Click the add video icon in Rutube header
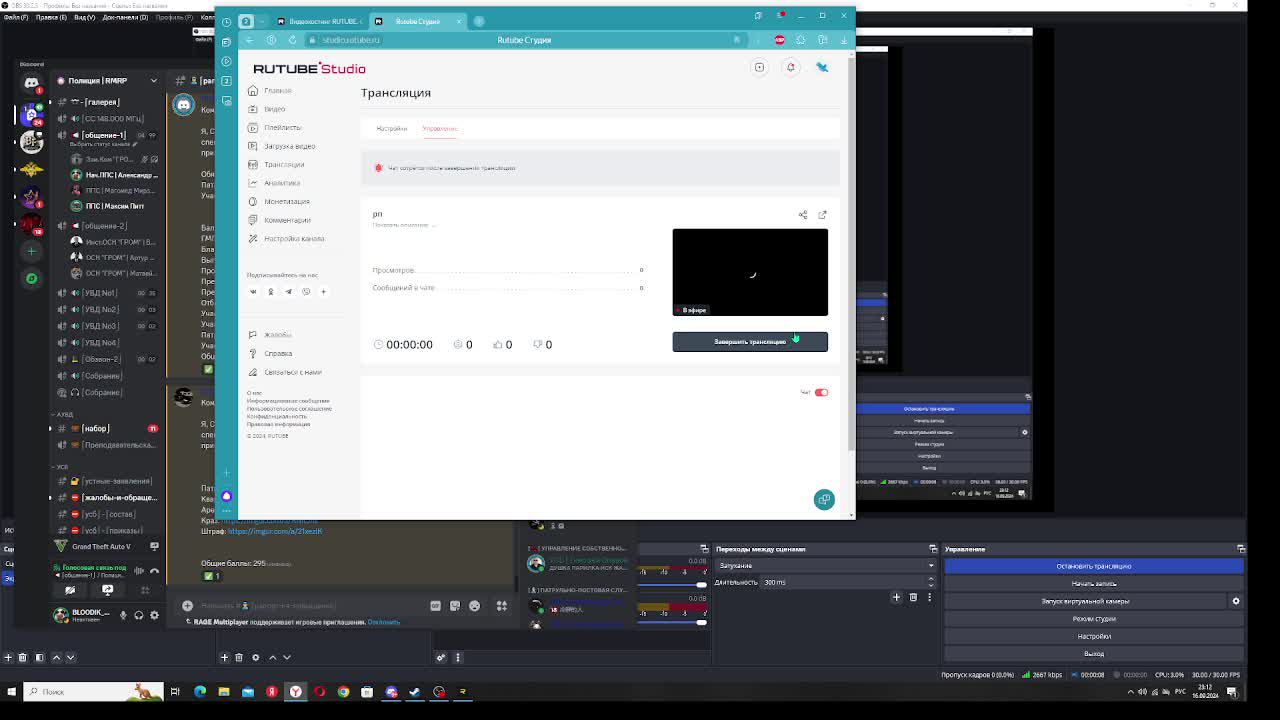1280x720 pixels. point(759,67)
